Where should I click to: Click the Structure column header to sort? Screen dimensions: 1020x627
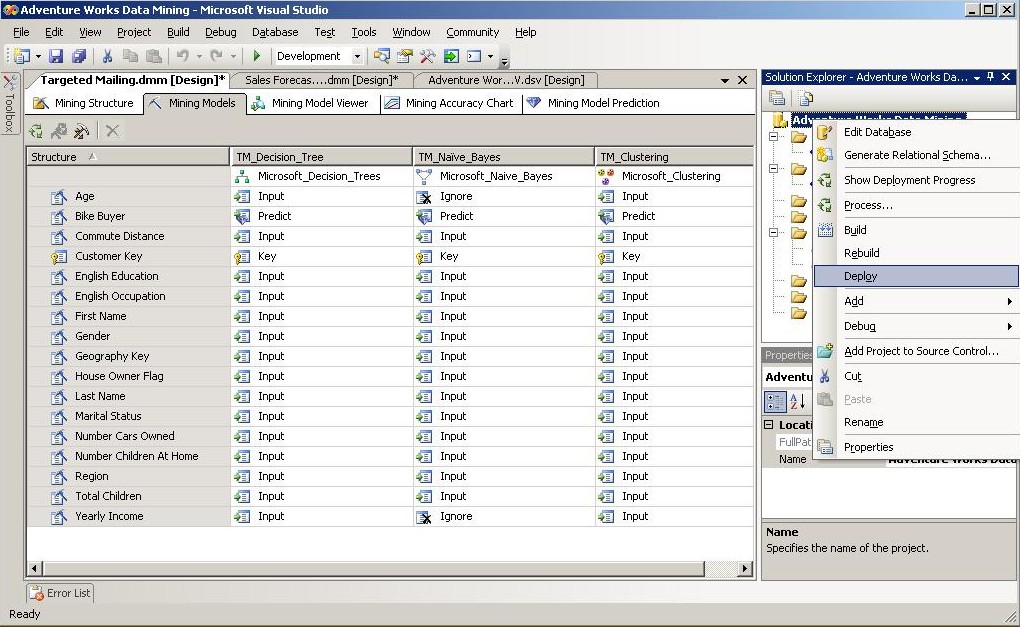click(x=128, y=157)
